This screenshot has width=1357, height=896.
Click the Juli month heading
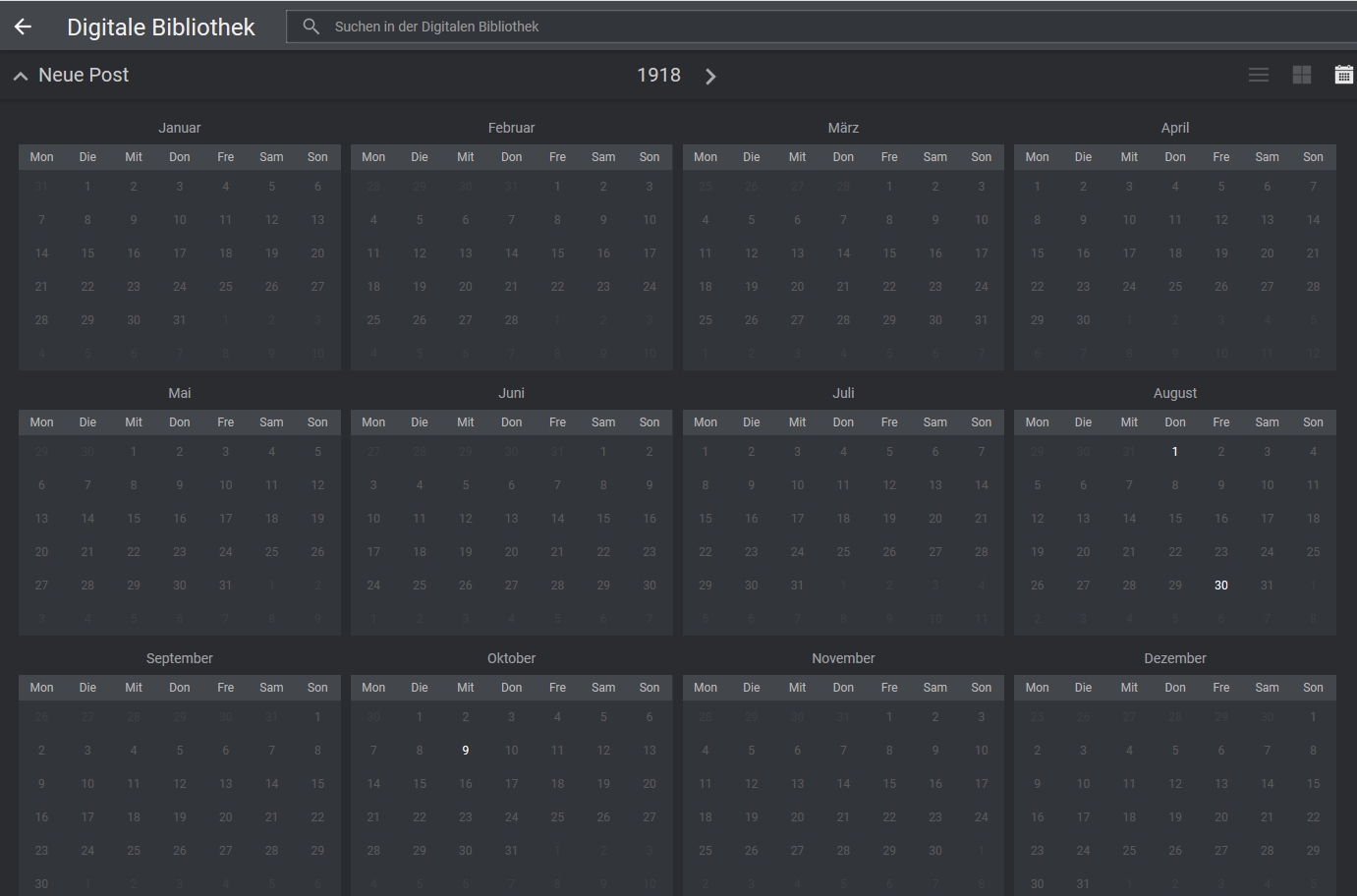click(843, 393)
